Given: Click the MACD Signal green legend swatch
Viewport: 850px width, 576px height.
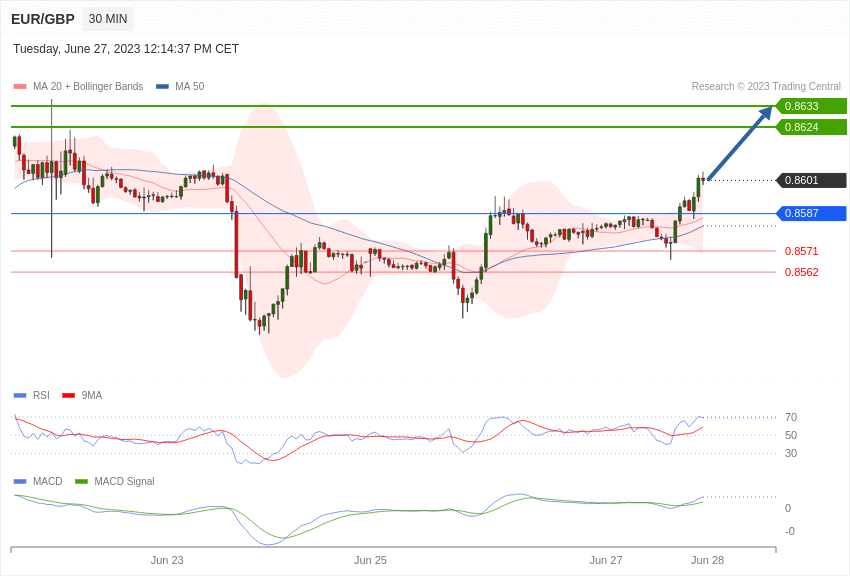Looking at the screenshot, I should [81, 481].
